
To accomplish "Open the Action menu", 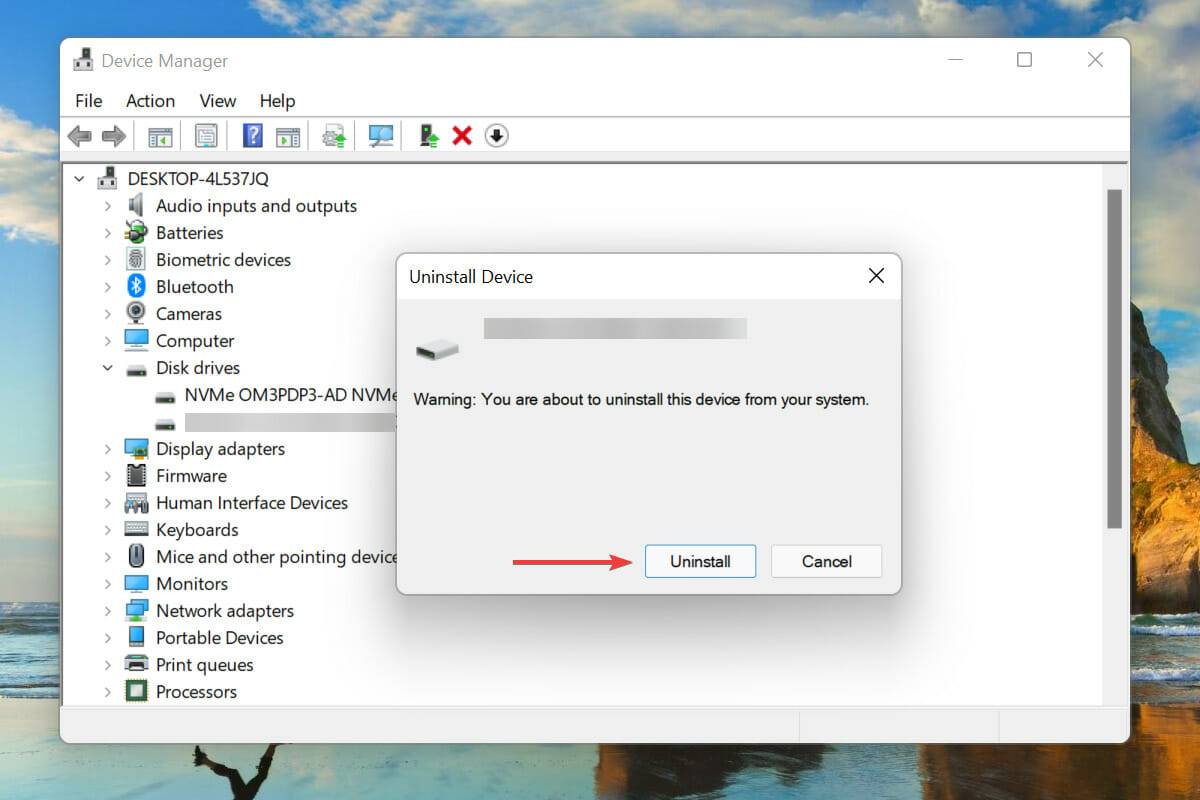I will 150,100.
